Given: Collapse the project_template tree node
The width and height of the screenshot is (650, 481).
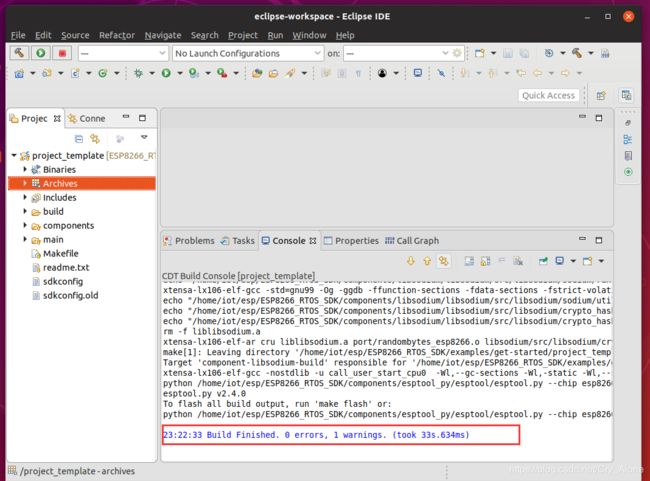Looking at the screenshot, I should (x=14, y=155).
